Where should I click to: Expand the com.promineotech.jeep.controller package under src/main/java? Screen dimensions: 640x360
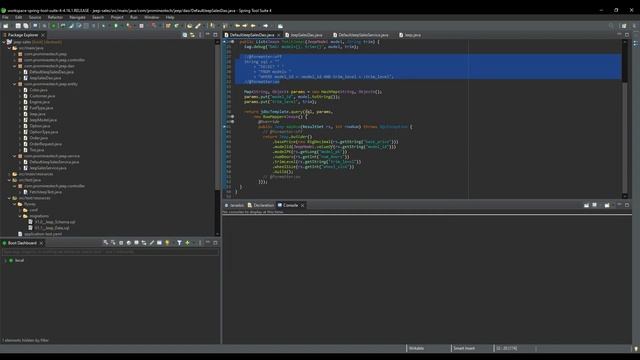[15, 60]
